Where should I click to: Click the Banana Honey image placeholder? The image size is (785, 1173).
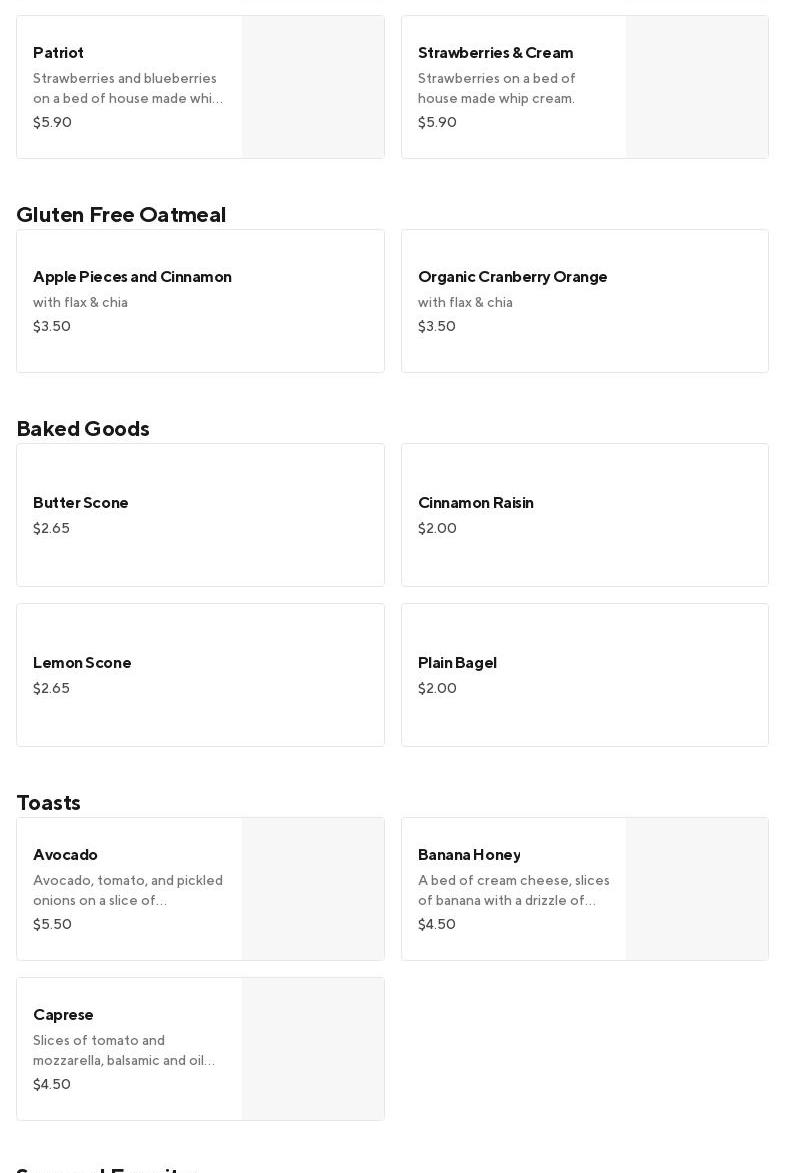point(697,889)
